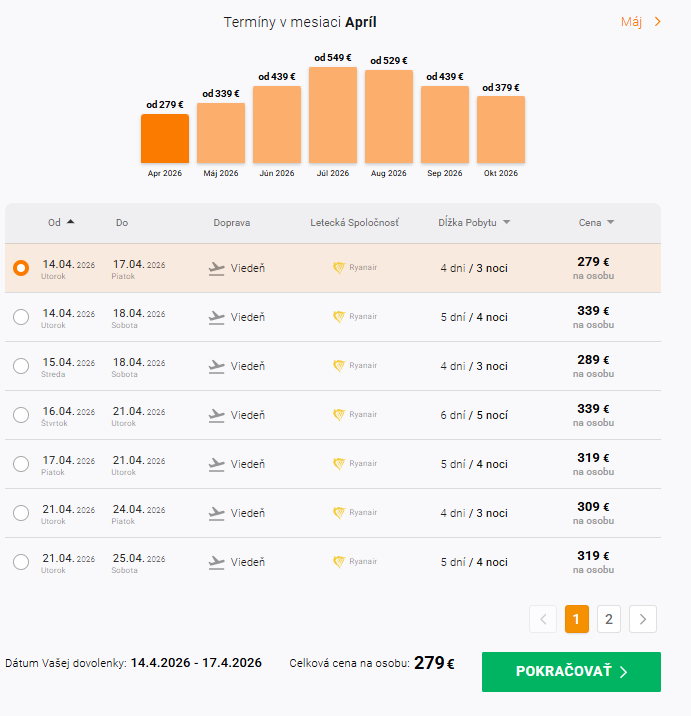Image resolution: width=691 pixels, height=716 pixels.
Task: Select the 21.04–25.04 trip radio button
Action: [x=21, y=562]
